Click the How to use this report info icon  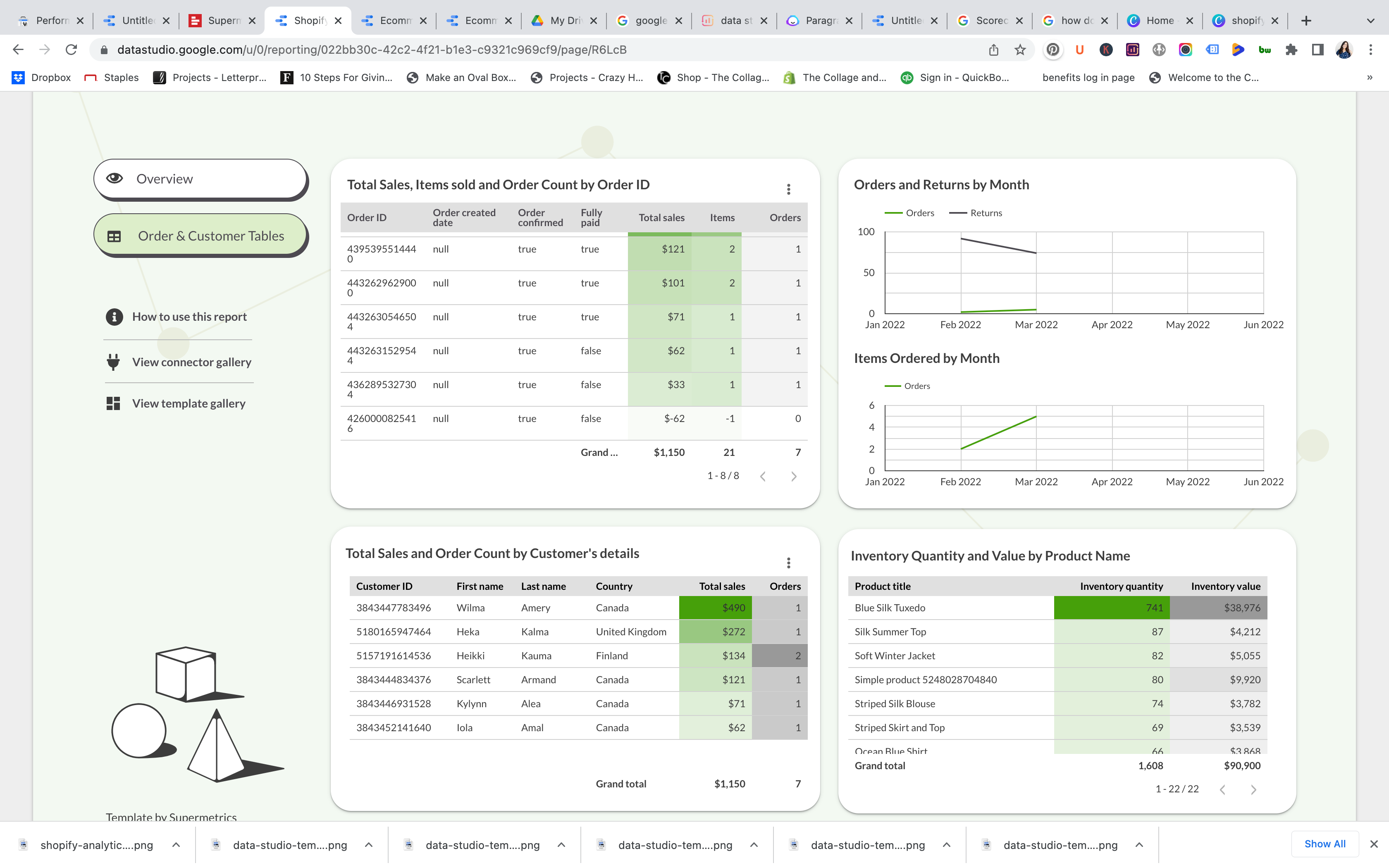point(114,316)
